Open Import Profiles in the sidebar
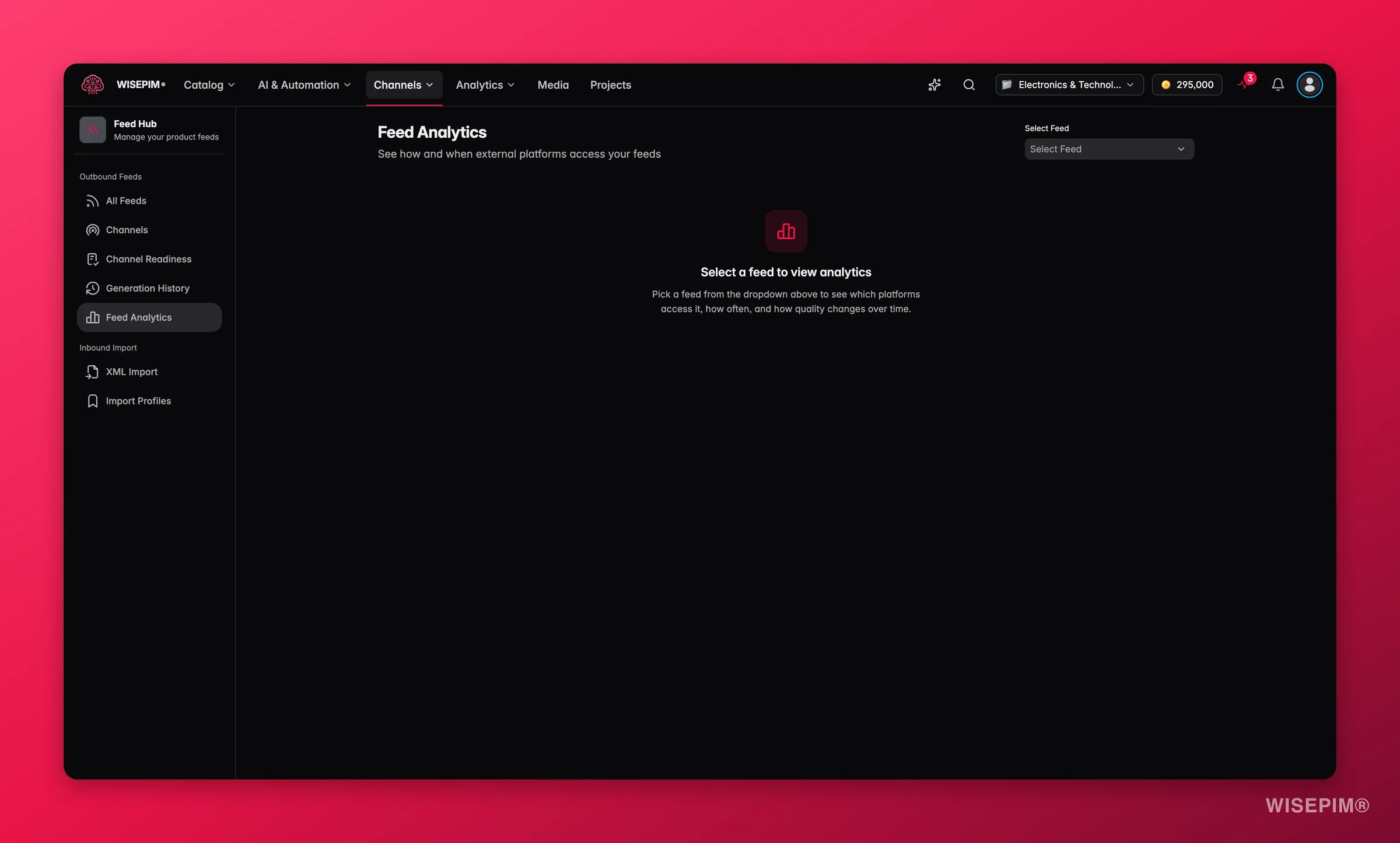Viewport: 1400px width, 843px height. pos(149,401)
